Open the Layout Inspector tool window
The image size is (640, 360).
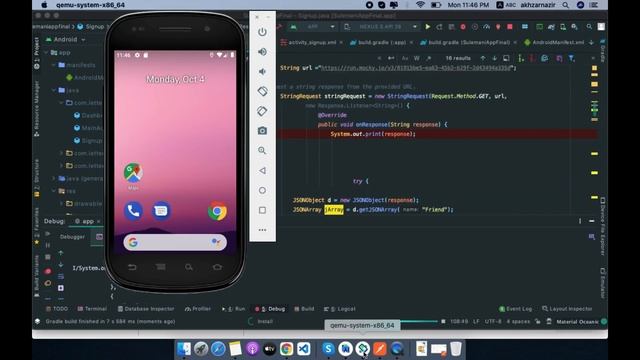(x=567, y=309)
